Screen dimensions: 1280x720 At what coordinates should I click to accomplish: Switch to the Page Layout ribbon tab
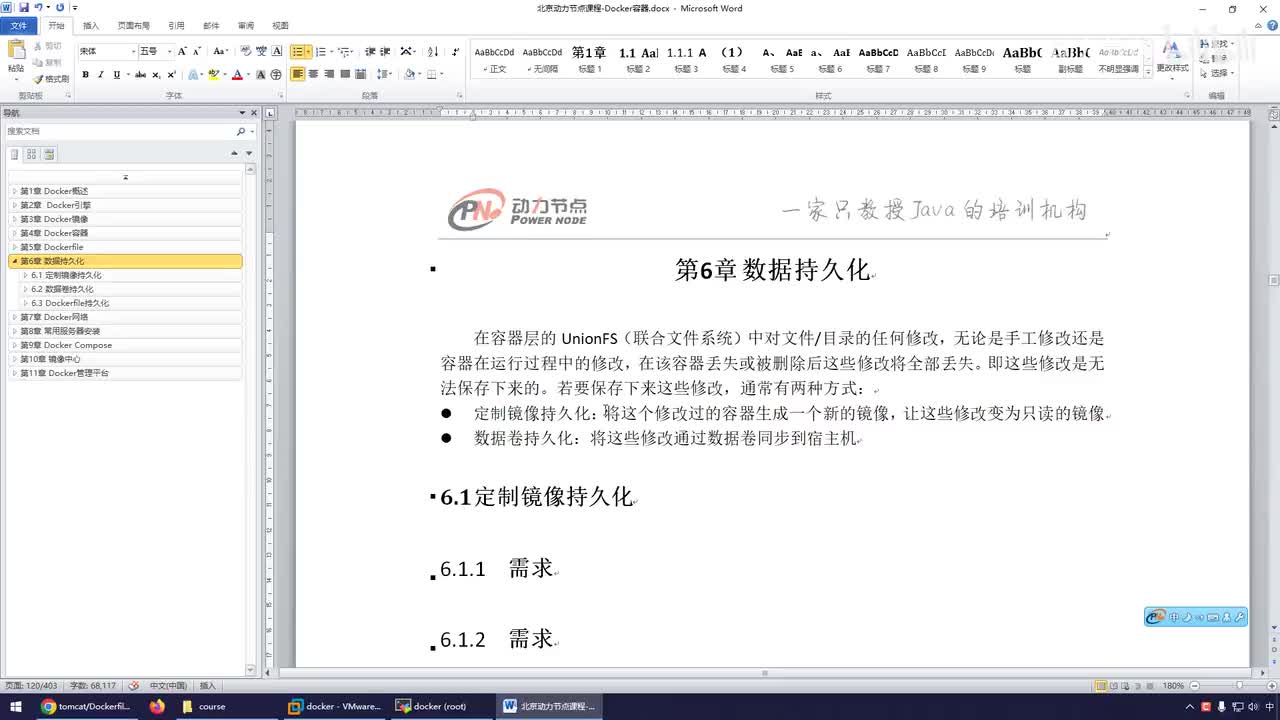pyautogui.click(x=133, y=25)
